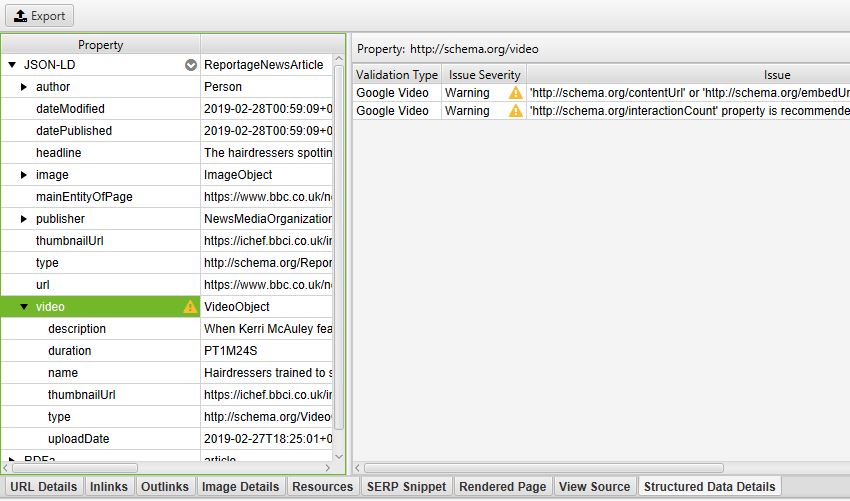The image size is (850, 501).
Task: Select the headline property row
Action: [x=100, y=153]
